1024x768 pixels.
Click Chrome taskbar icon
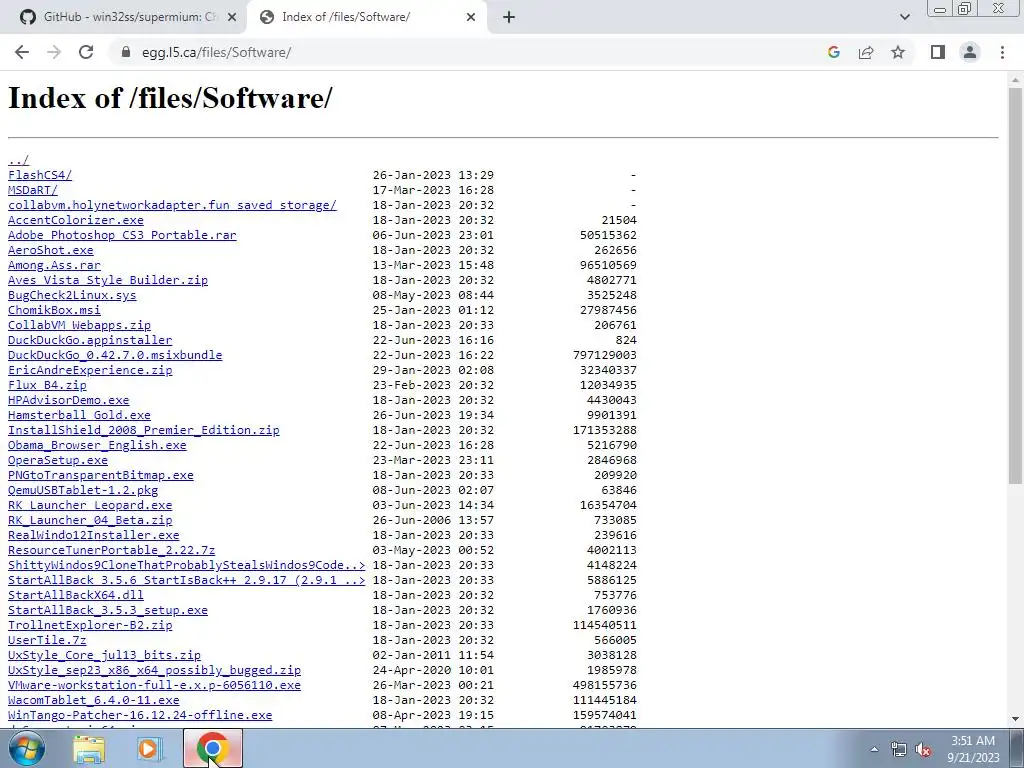coord(212,748)
